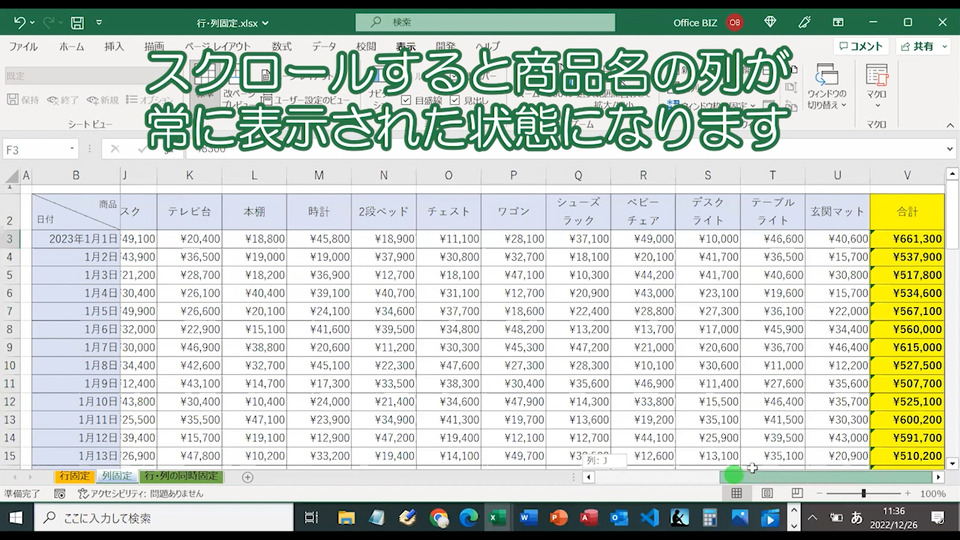960x540 pixels.
Task: Click horizontal scrollbar left arrow
Action: point(588,477)
